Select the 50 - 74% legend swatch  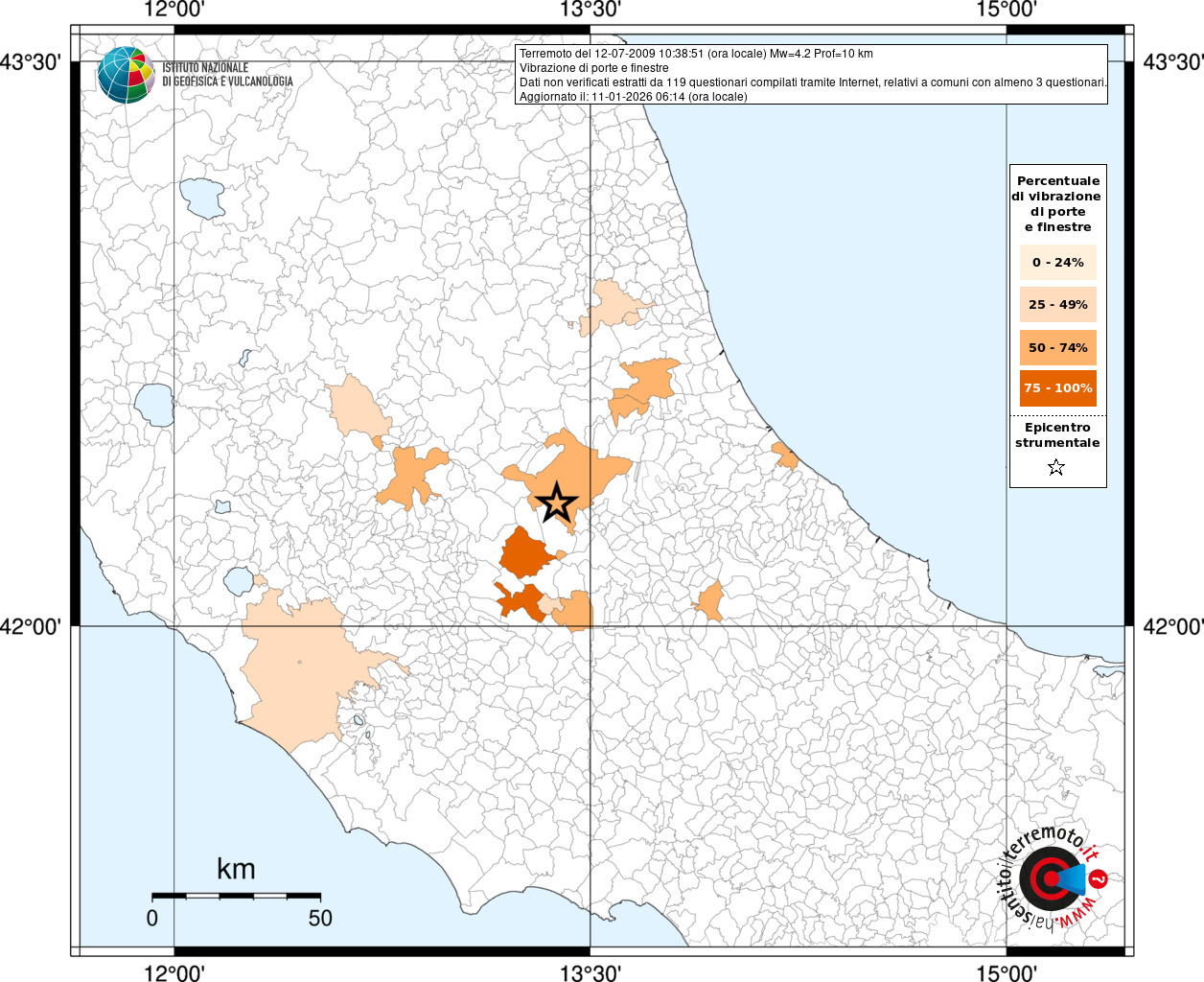tap(1058, 347)
